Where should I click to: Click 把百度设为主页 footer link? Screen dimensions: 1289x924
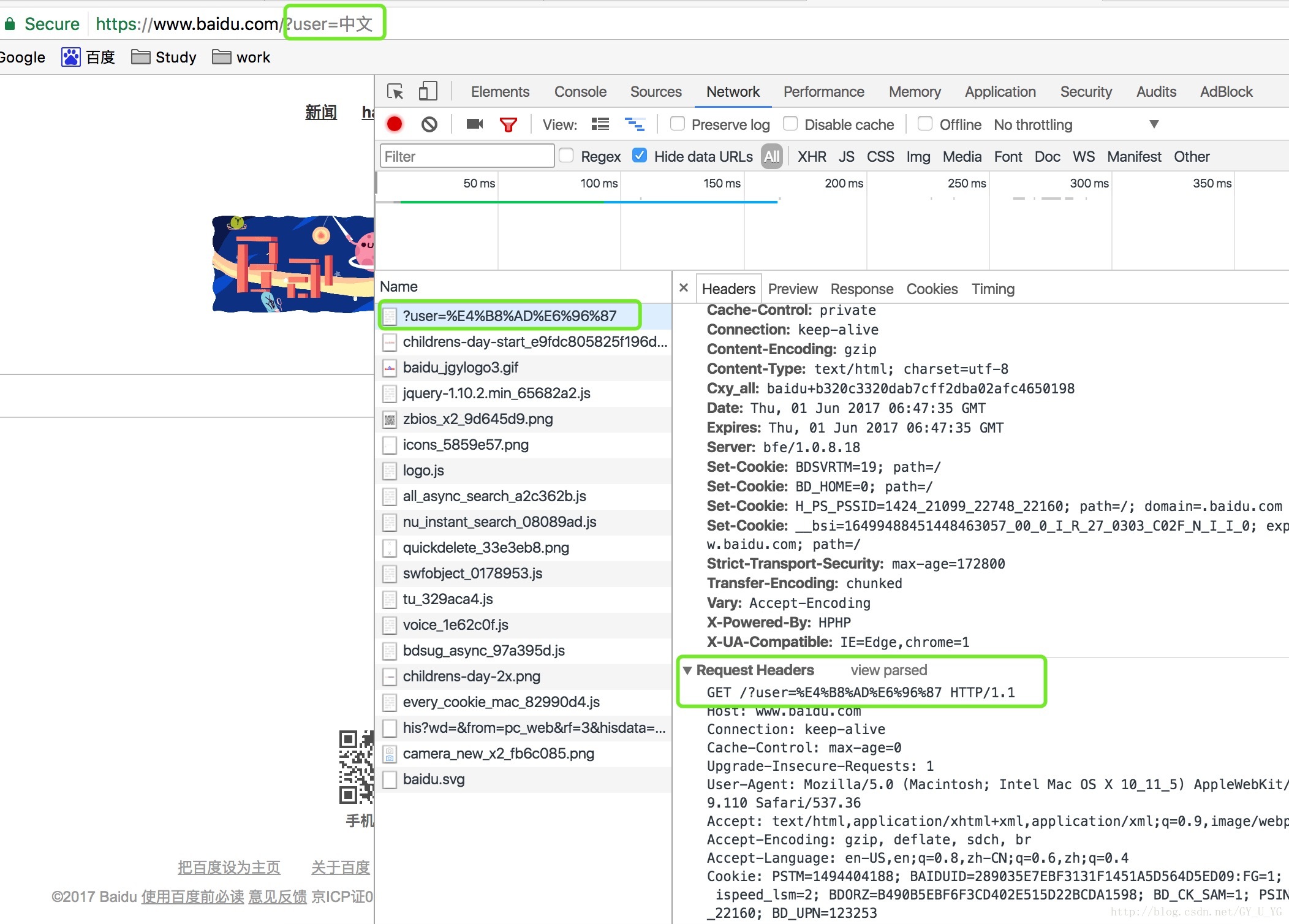point(229,867)
